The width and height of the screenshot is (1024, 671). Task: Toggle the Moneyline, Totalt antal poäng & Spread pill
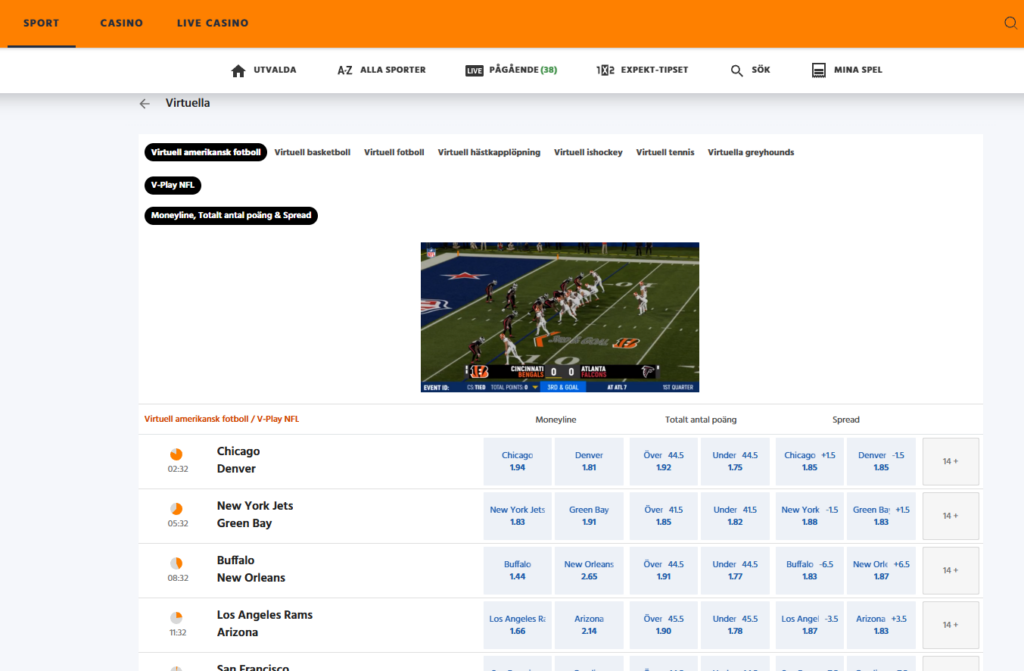click(x=231, y=215)
